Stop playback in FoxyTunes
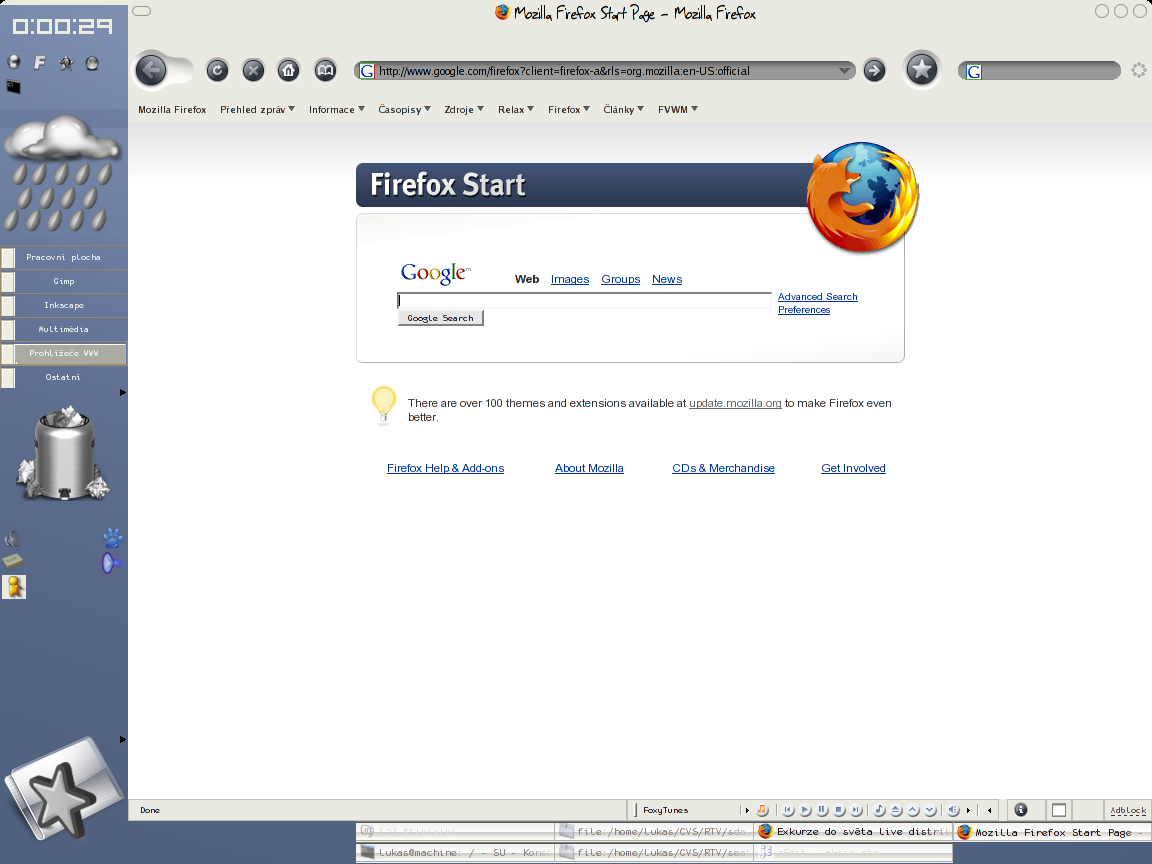 coord(839,810)
